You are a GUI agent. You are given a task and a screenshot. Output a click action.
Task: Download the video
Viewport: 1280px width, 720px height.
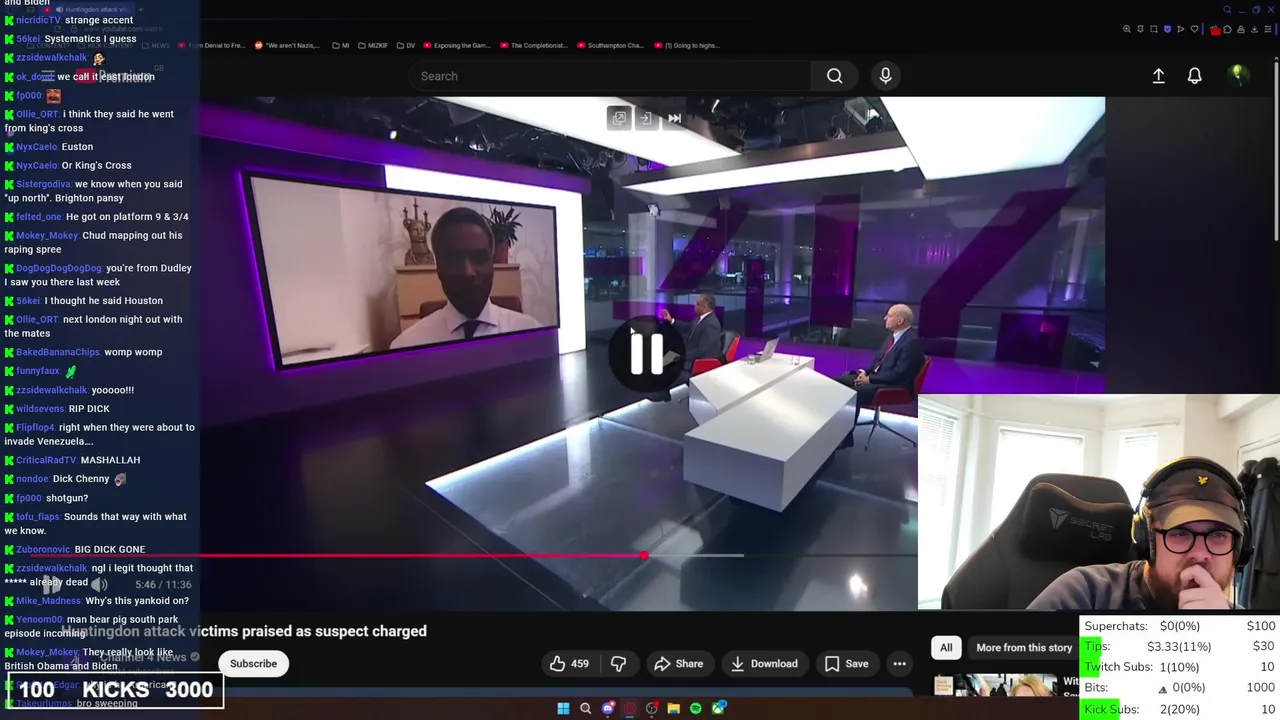click(765, 663)
